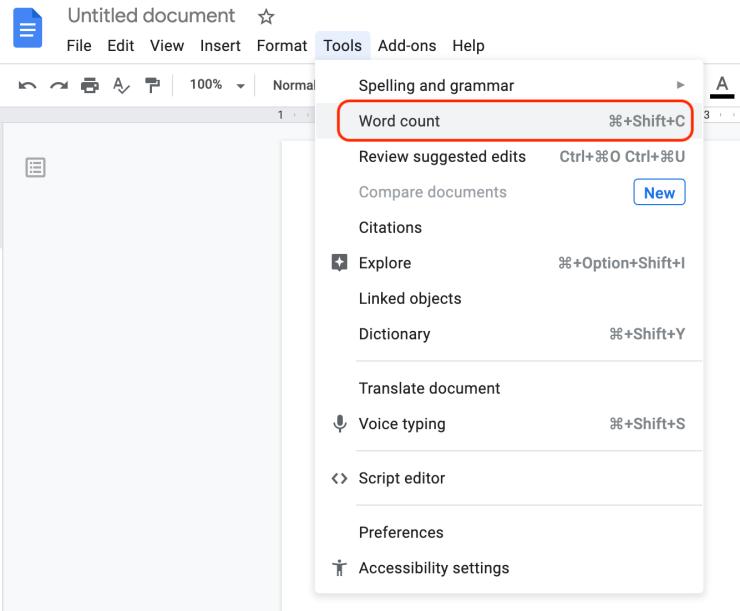Open the text color picker
740x611 pixels.
tap(722, 87)
